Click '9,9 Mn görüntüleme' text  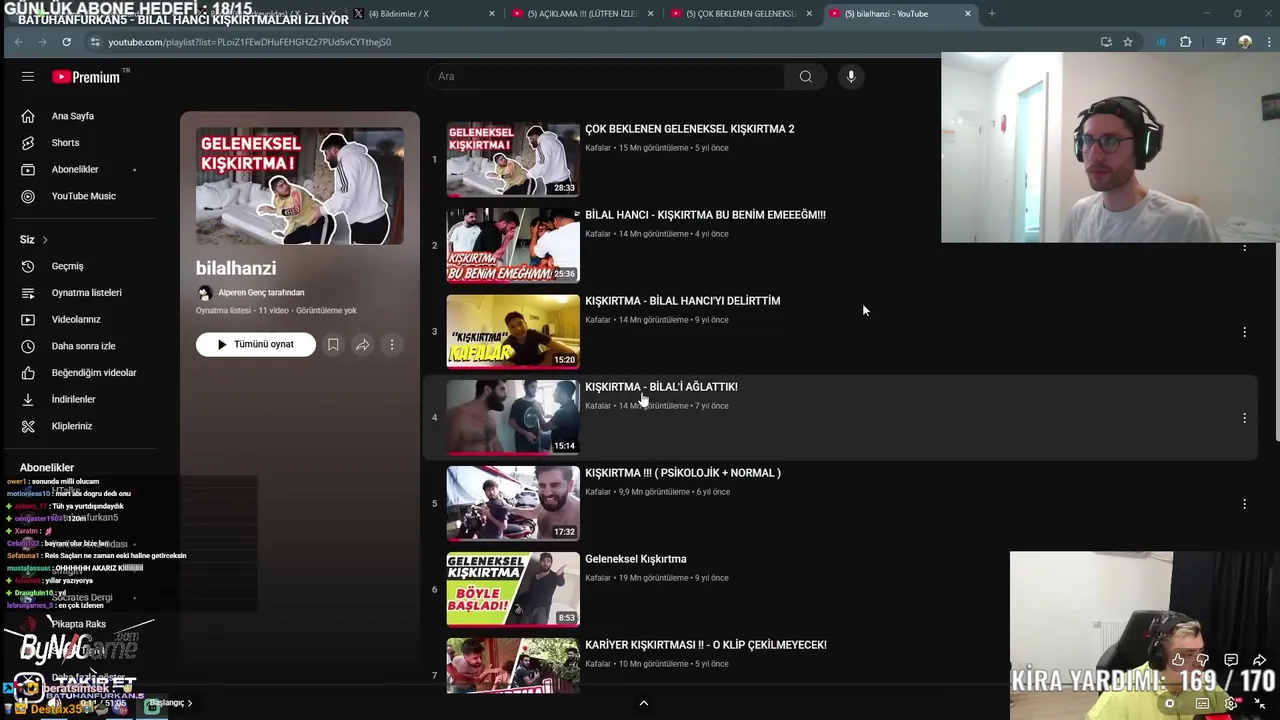coord(654,492)
